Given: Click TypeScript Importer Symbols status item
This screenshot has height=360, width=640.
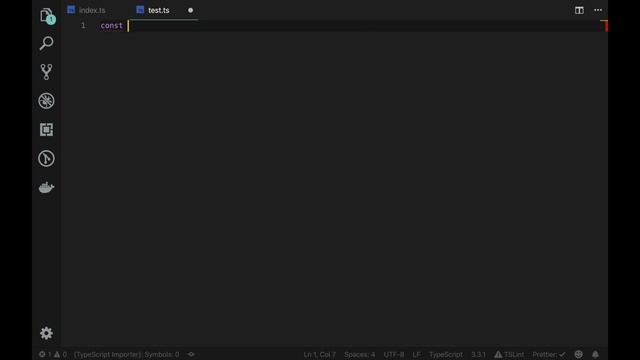Looking at the screenshot, I should 127,354.
